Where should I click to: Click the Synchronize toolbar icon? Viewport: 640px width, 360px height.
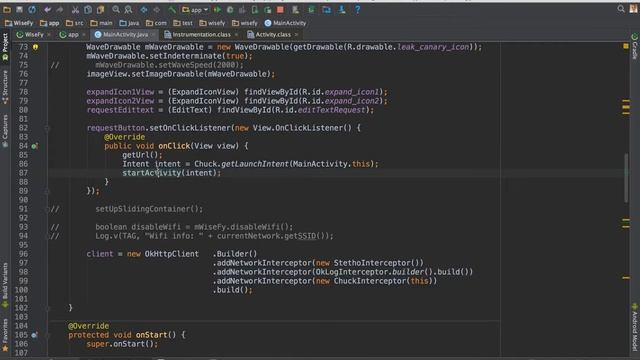point(32,9)
